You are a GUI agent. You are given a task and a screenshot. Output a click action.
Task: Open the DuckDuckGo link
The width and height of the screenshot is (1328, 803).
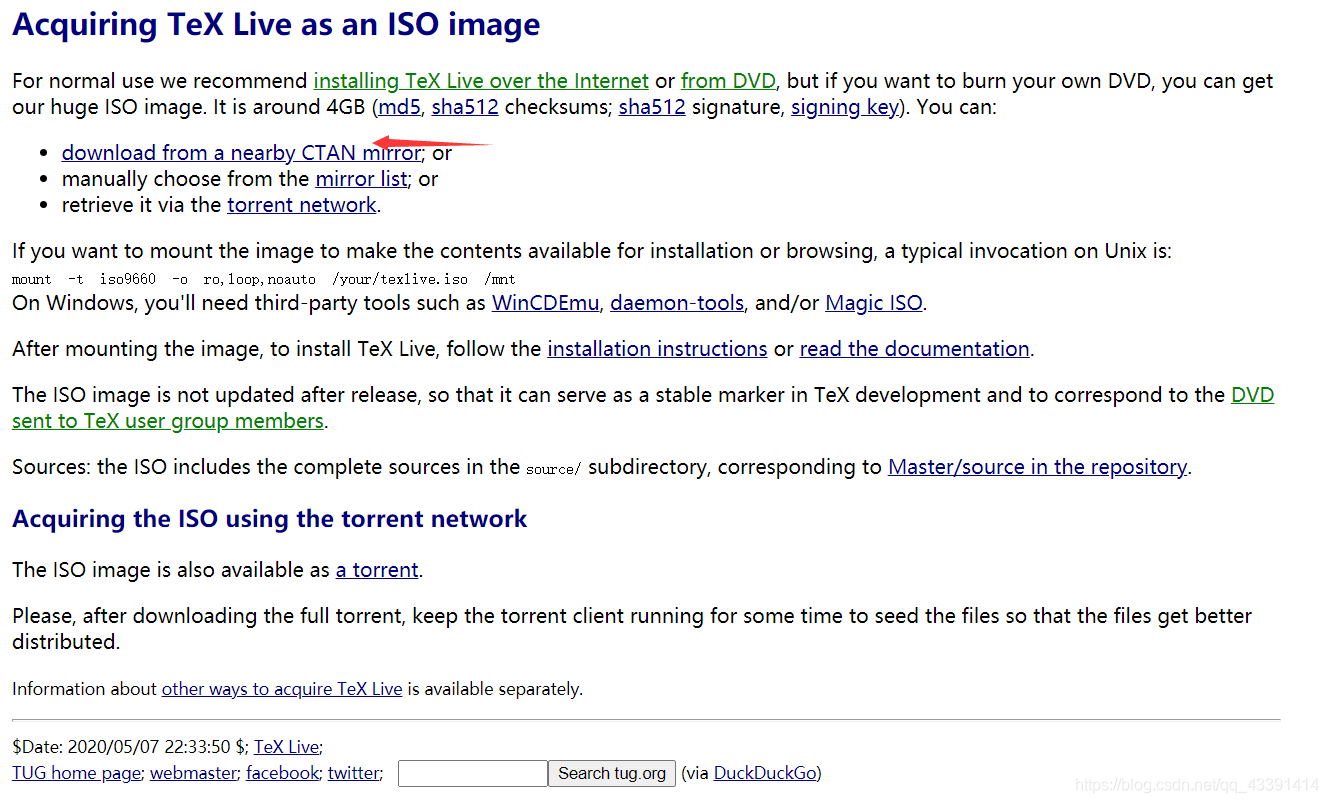765,773
